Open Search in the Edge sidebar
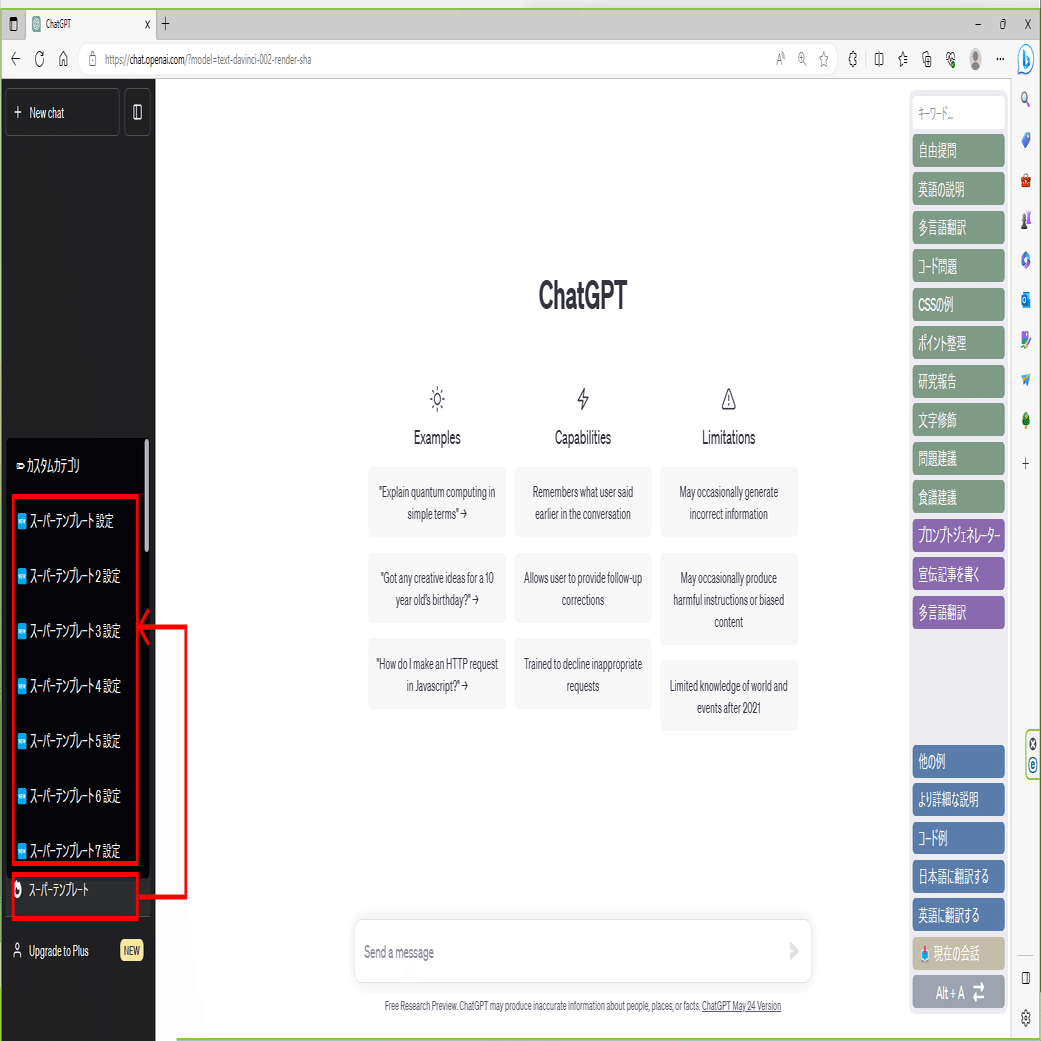The image size is (1041, 1041). [1026, 99]
